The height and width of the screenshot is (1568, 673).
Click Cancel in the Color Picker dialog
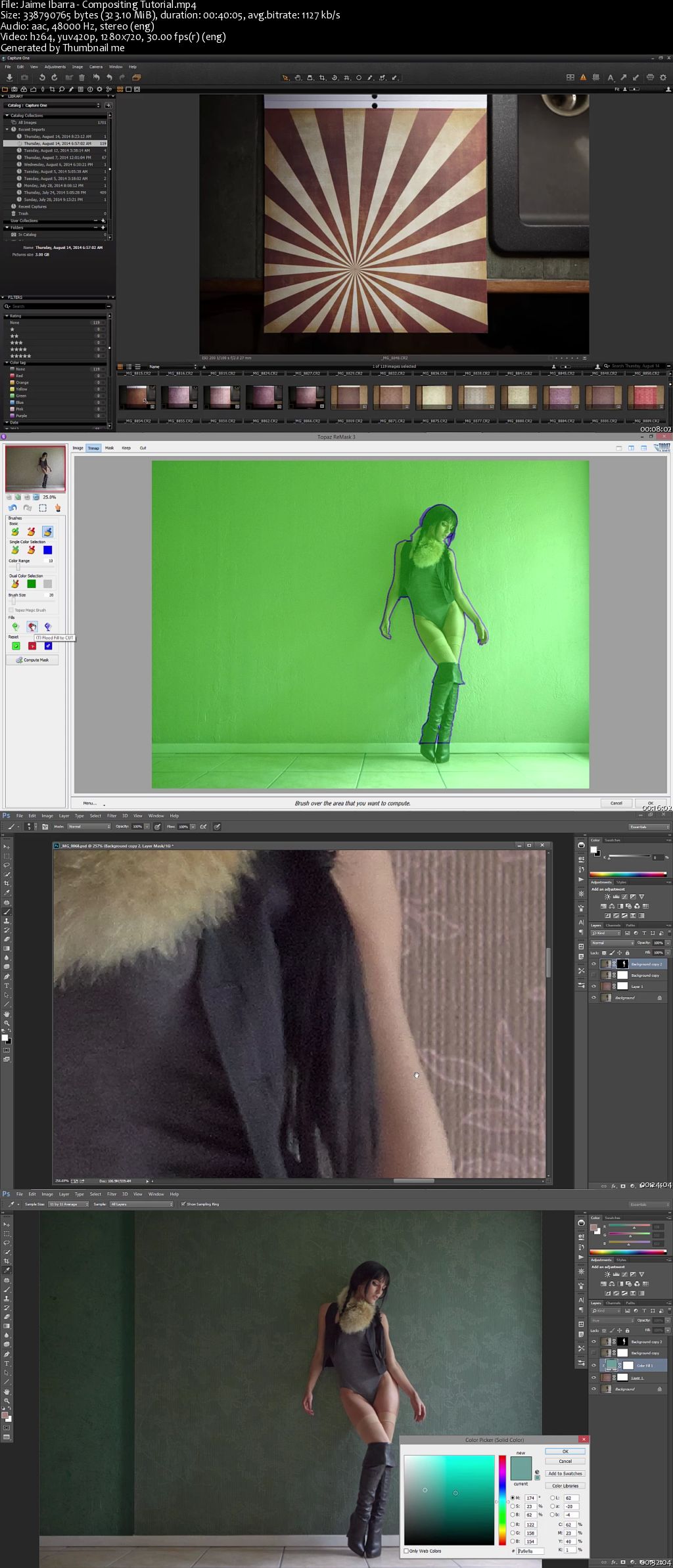tap(565, 1461)
